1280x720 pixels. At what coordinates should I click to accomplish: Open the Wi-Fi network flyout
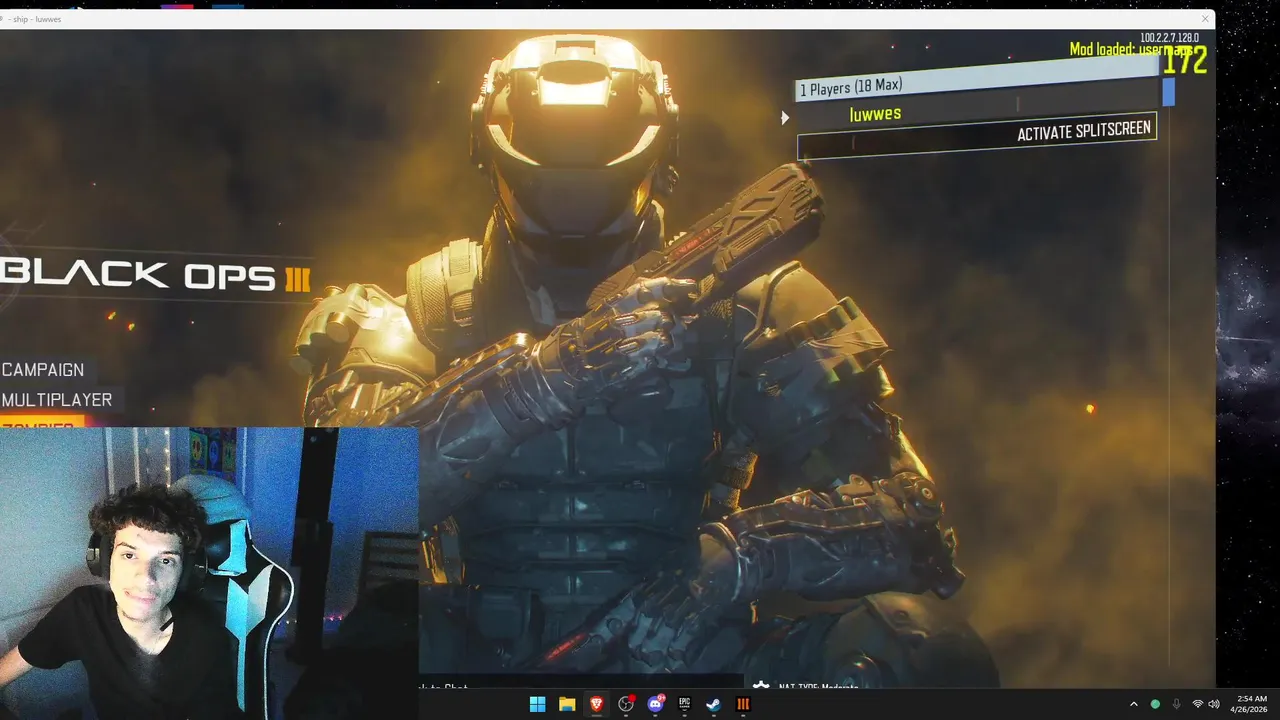(x=1198, y=704)
